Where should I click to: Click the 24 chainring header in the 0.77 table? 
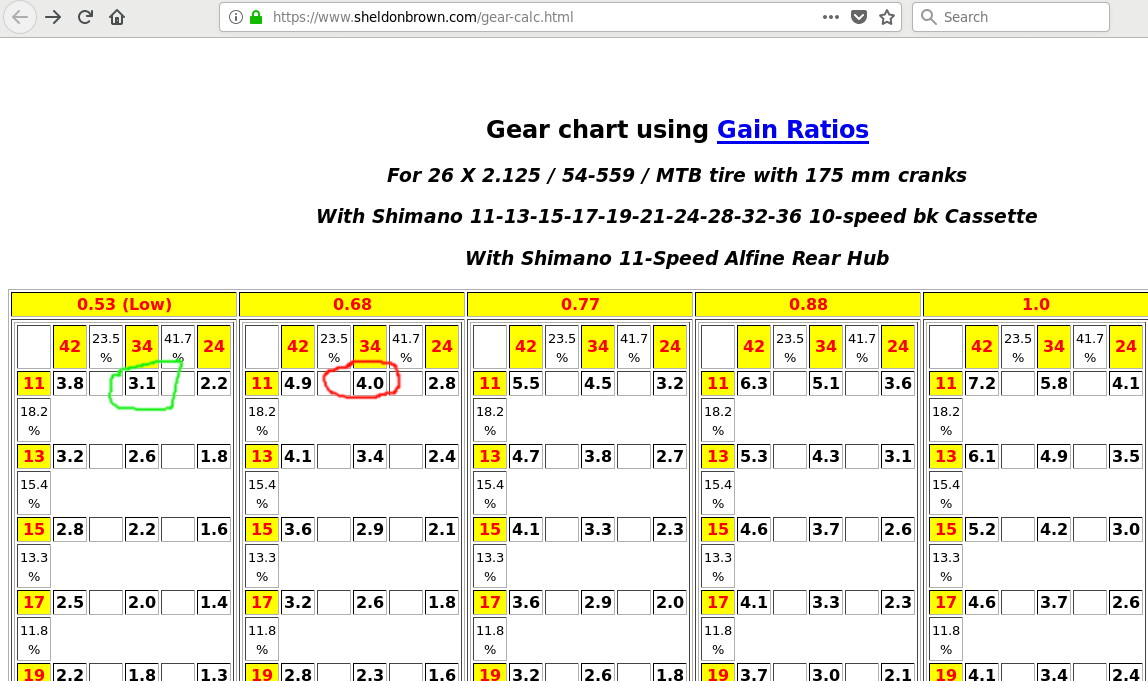pos(670,346)
